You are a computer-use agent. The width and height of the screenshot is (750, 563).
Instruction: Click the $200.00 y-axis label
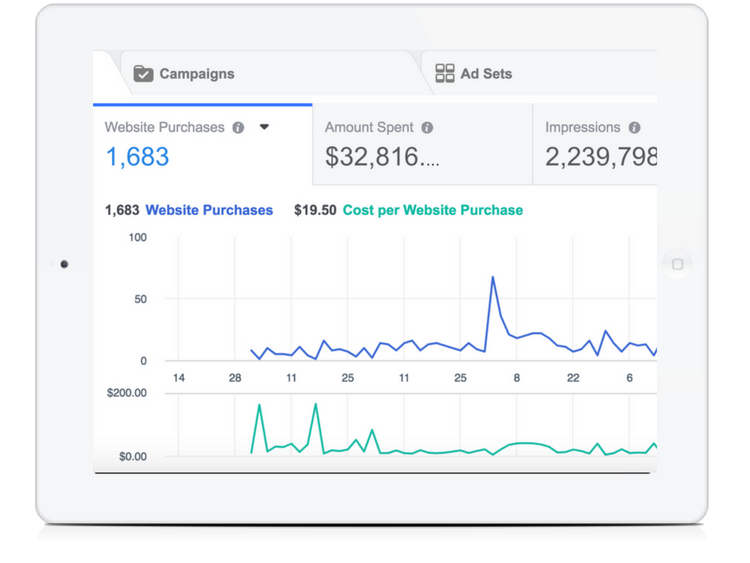[126, 393]
